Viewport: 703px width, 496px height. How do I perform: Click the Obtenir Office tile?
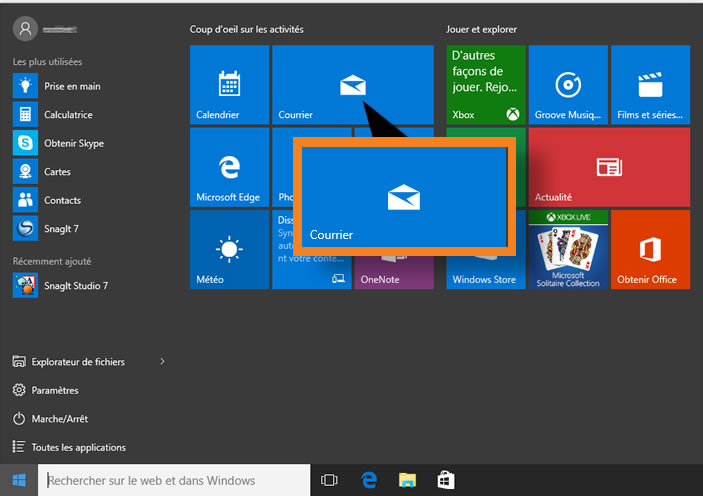651,250
